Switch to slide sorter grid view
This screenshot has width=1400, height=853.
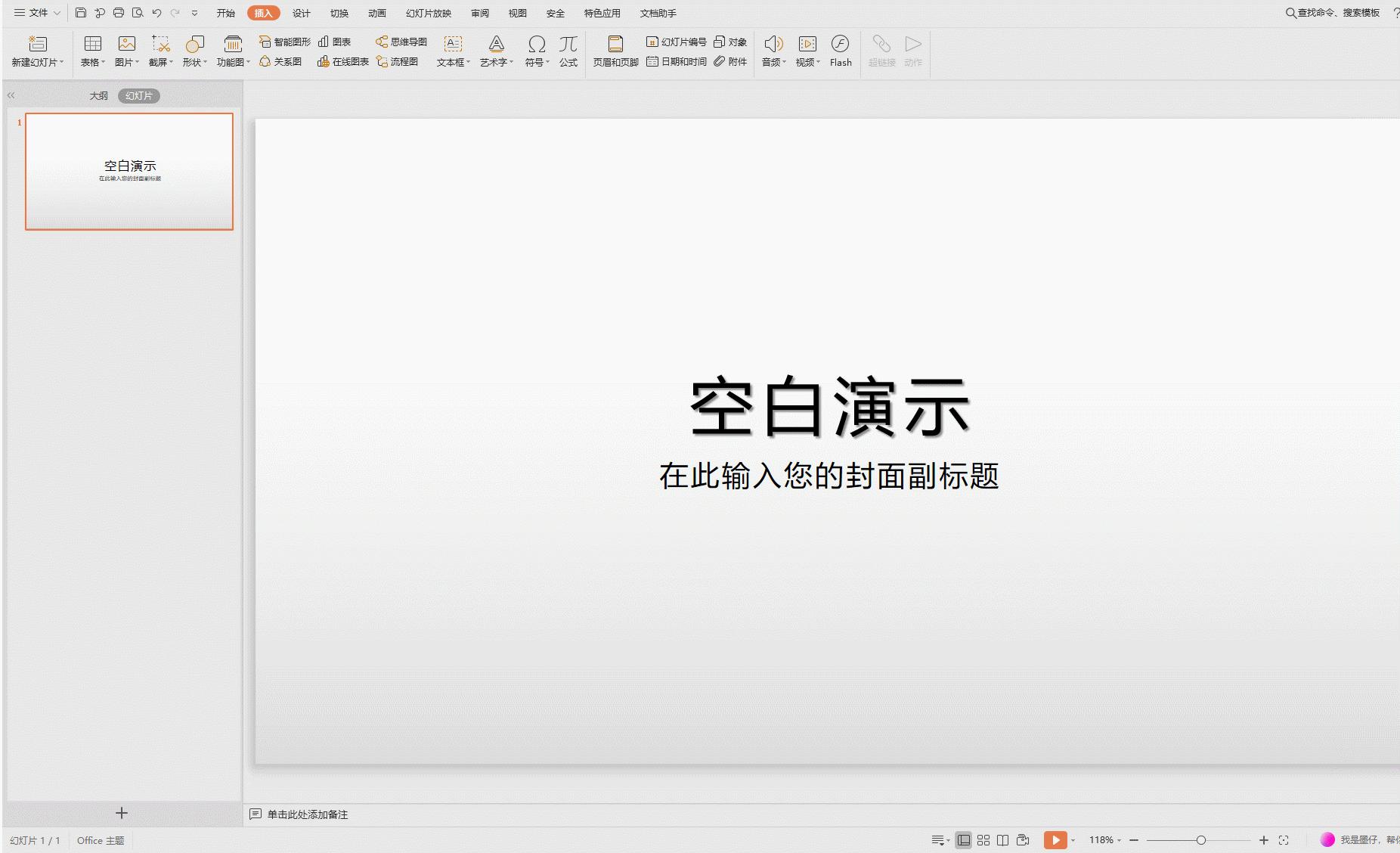pyautogui.click(x=983, y=840)
